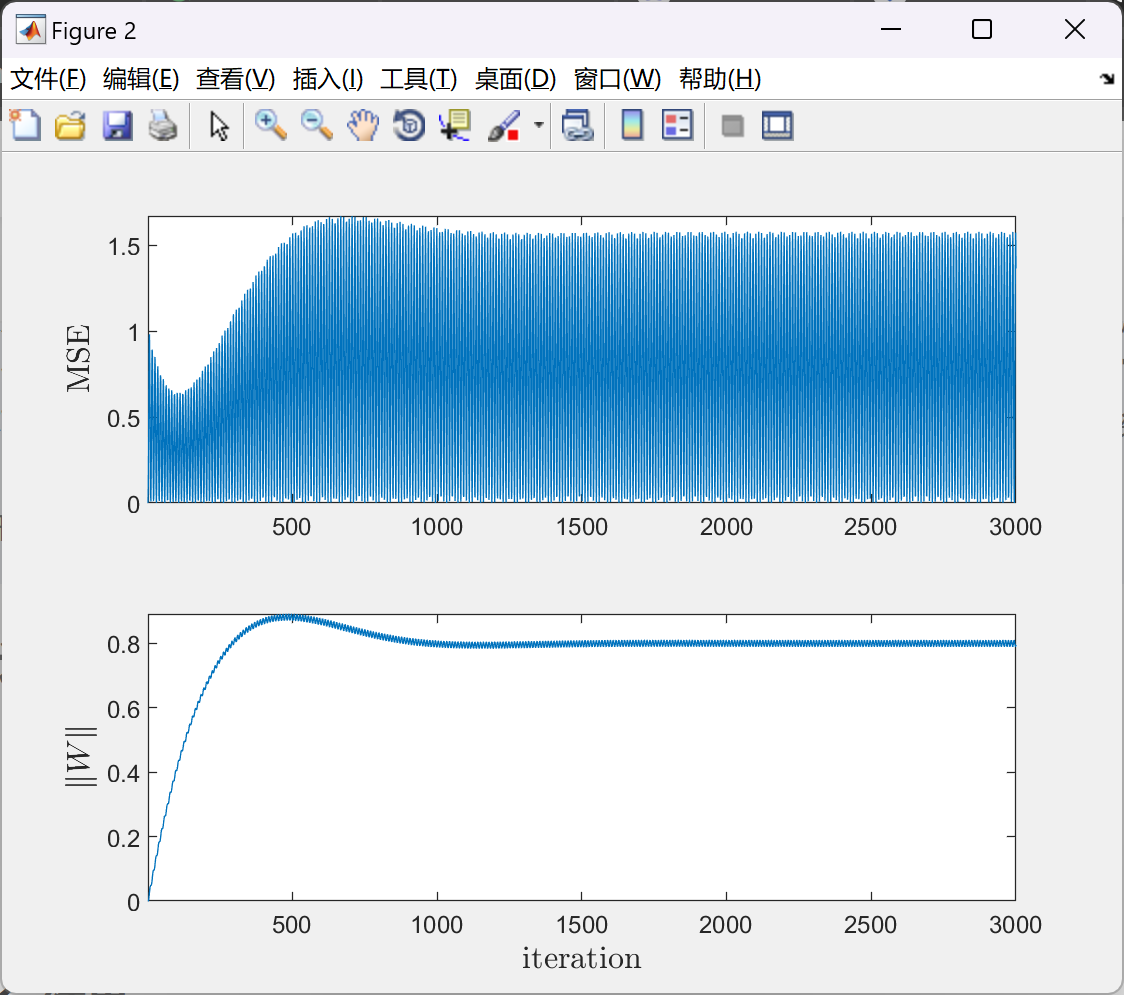
Task: Close the Figure 2 window
Action: click(1075, 29)
